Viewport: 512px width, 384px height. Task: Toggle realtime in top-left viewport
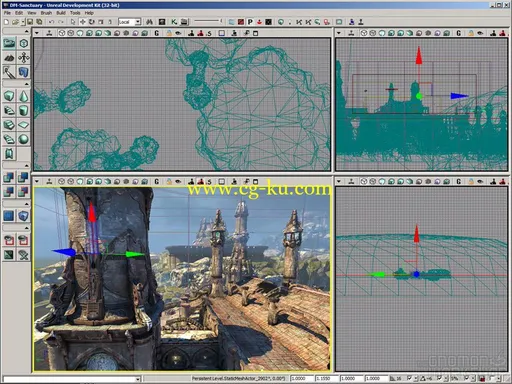click(x=49, y=33)
